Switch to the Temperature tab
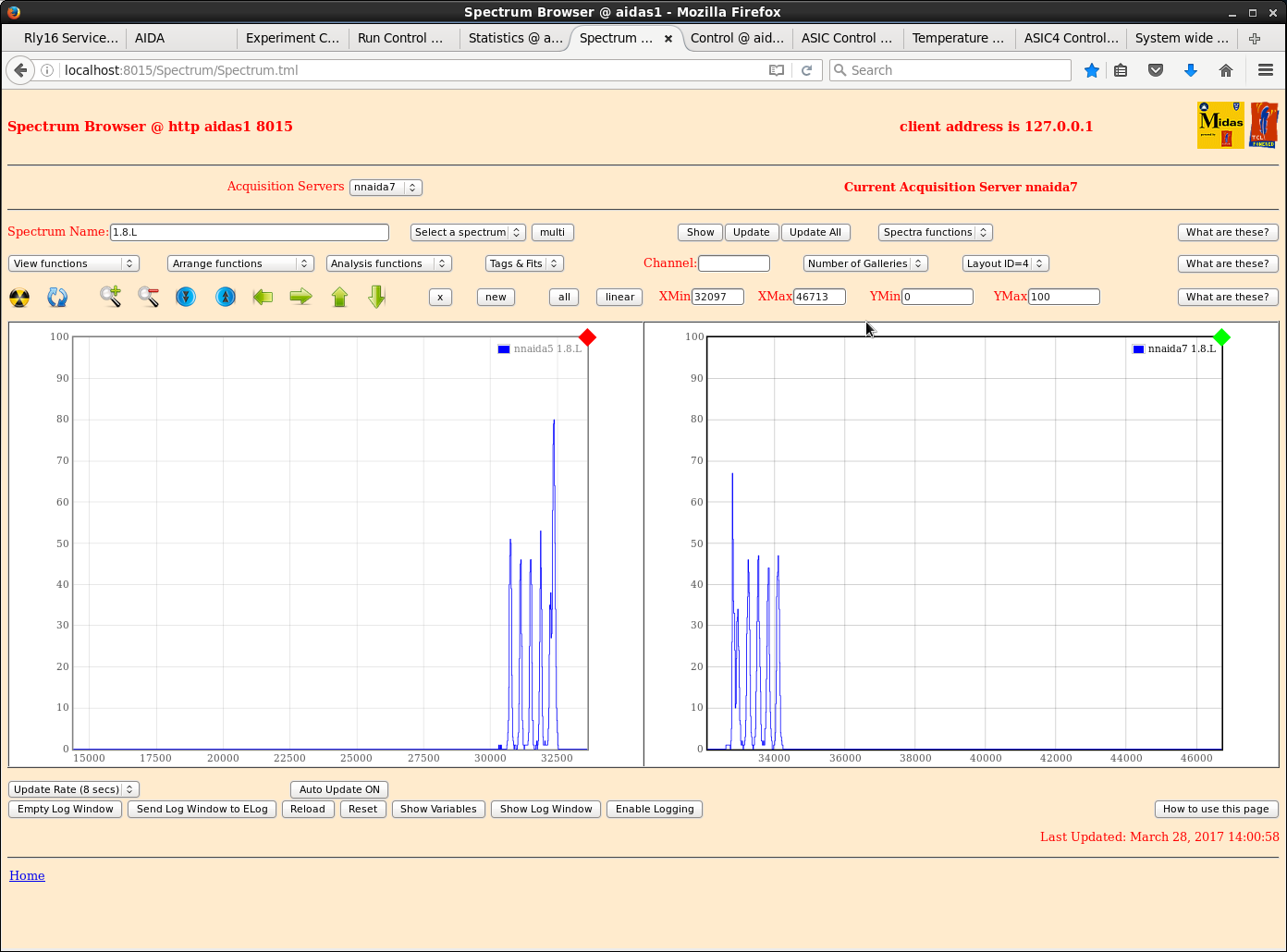 click(x=959, y=38)
